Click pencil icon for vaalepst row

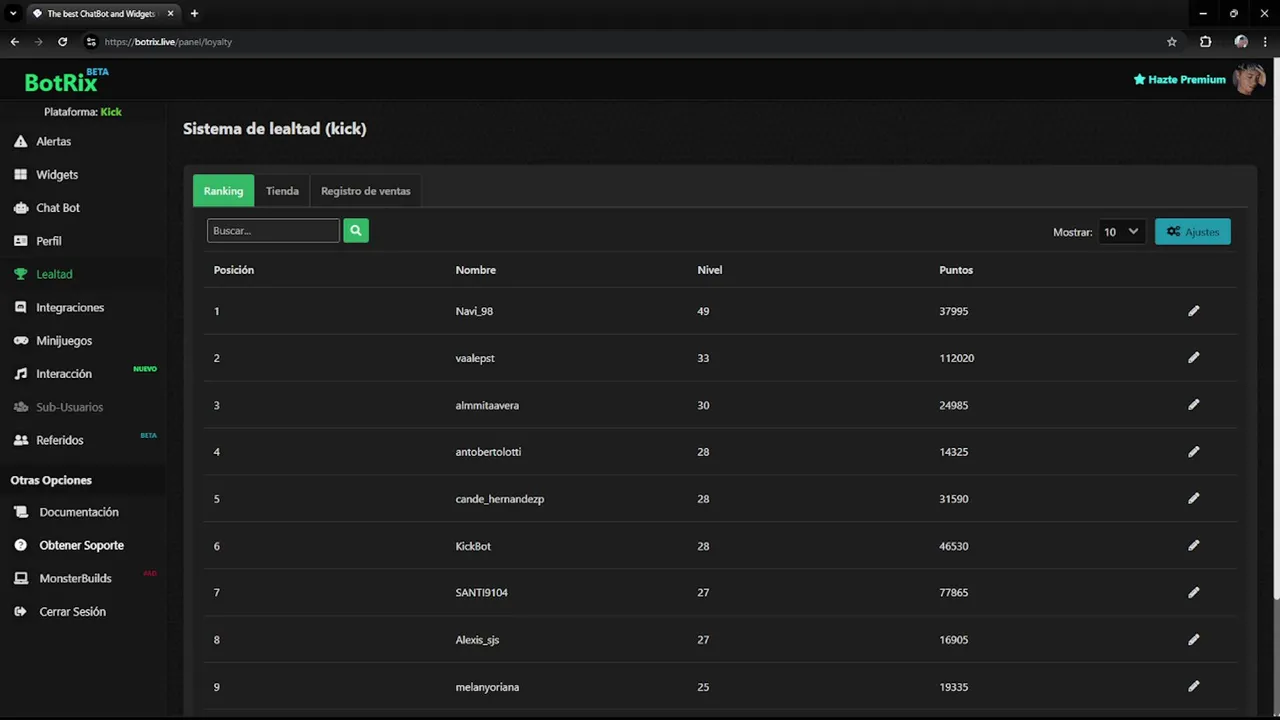[x=1193, y=358]
